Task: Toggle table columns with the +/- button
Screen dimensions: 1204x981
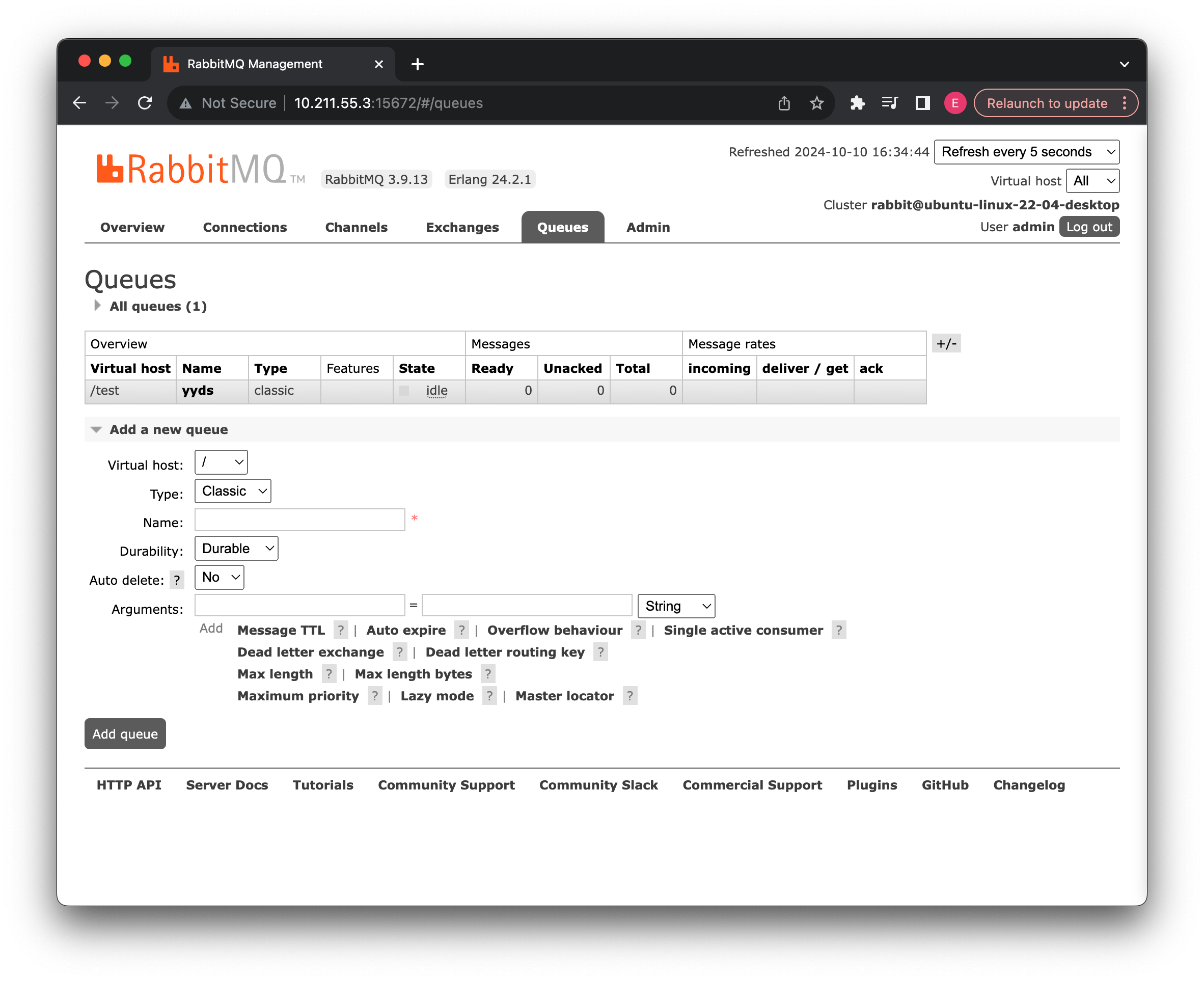Action: point(946,344)
